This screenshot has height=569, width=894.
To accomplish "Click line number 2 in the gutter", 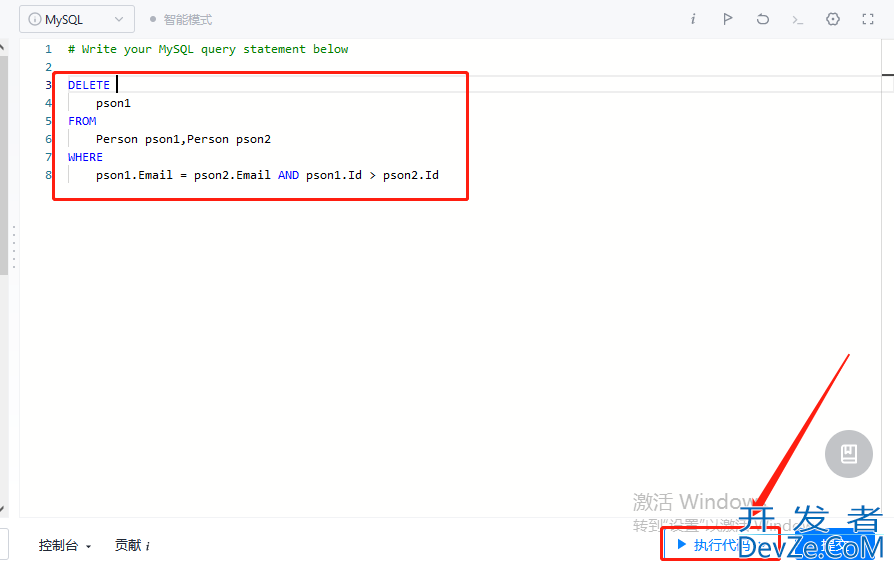I will point(48,67).
